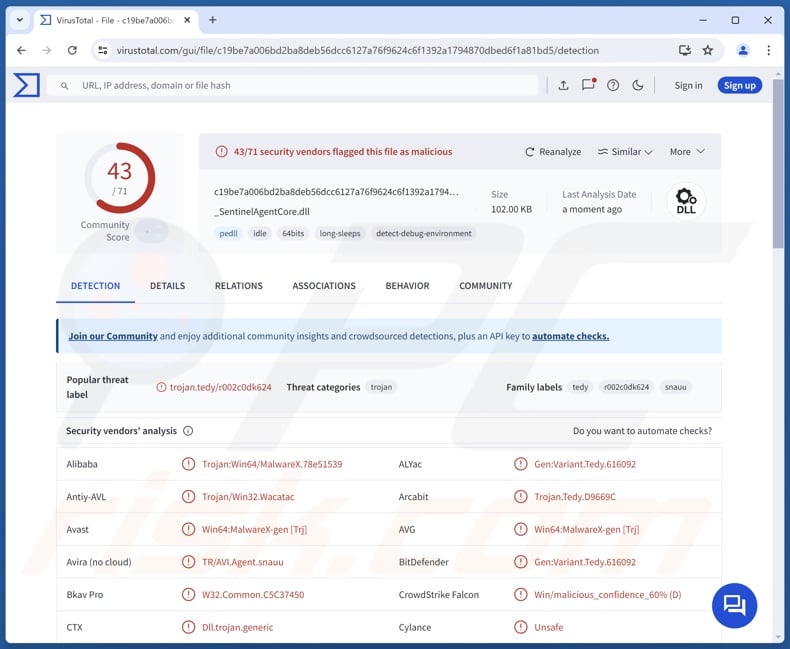The image size is (790, 649).
Task: Switch to the COMMUNITY tab
Action: click(x=485, y=286)
